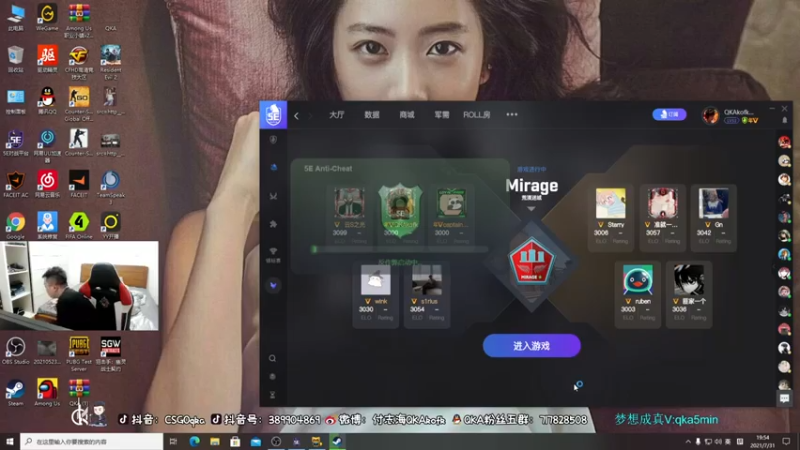Open QKAkofk profile avatar in header
The height and width of the screenshot is (450, 800).
[x=710, y=116]
